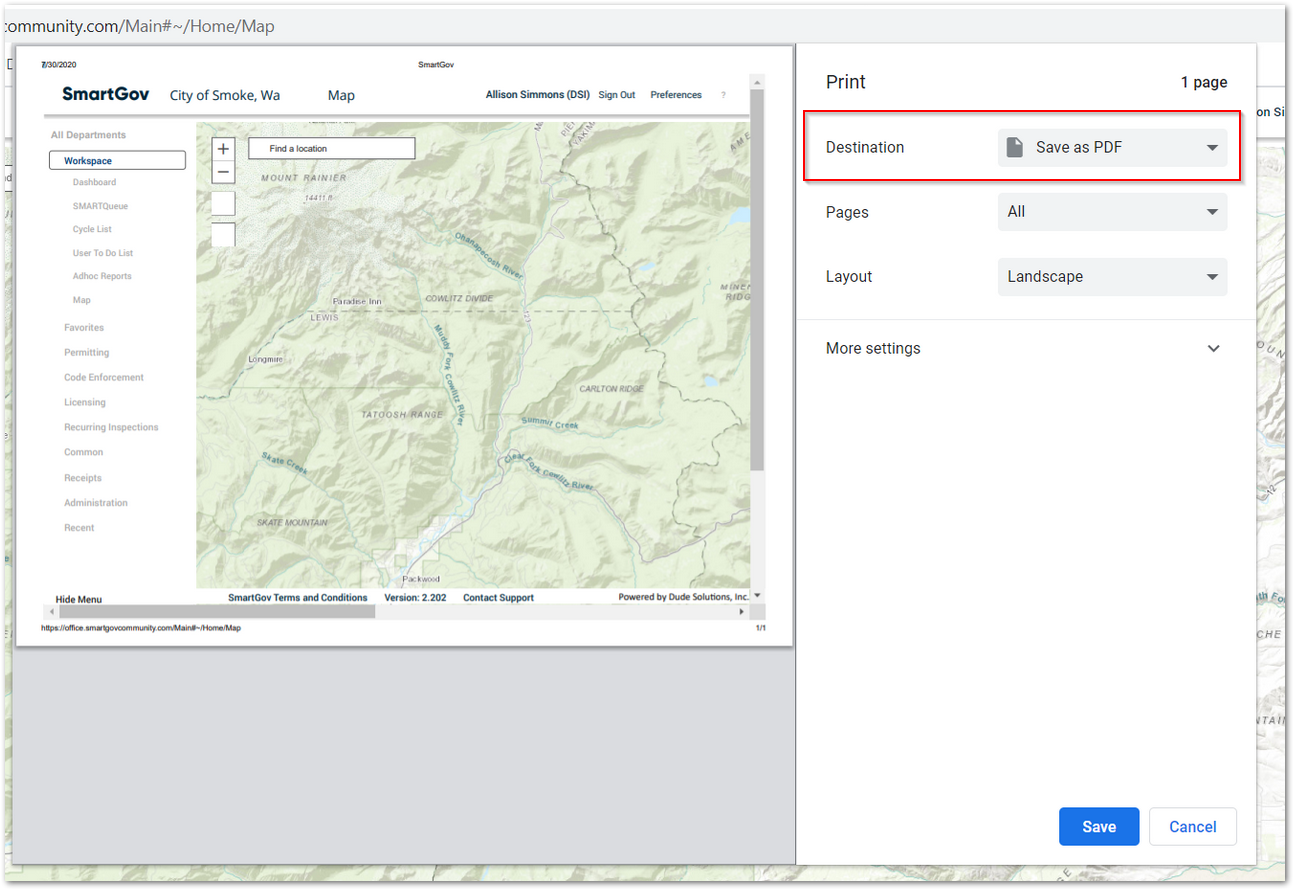
Task: Open Code Enforcement in the sidebar
Action: [x=104, y=378]
